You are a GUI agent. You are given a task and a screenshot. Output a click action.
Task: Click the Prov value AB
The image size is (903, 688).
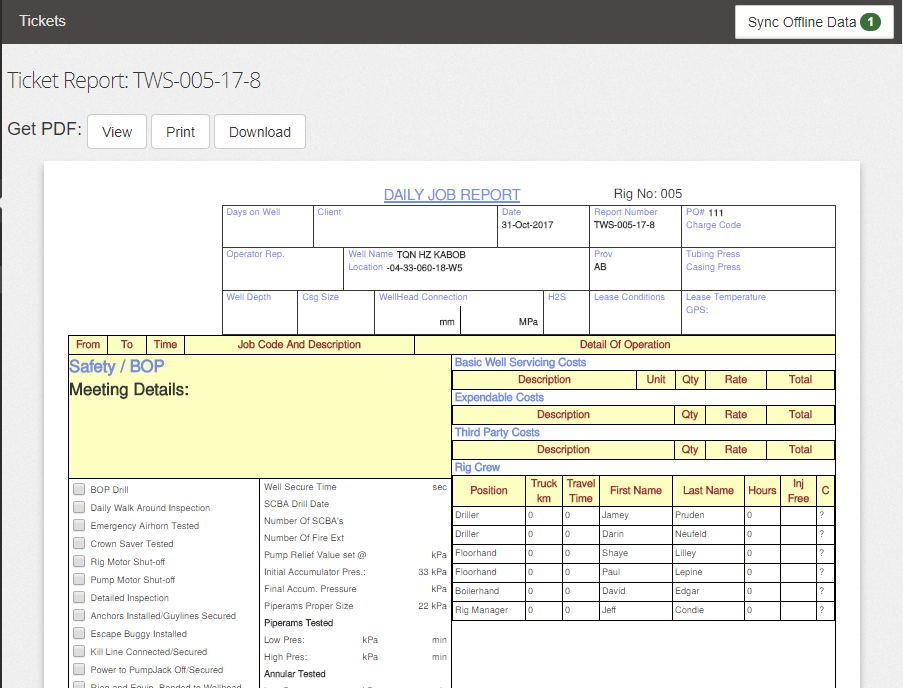[x=600, y=267]
